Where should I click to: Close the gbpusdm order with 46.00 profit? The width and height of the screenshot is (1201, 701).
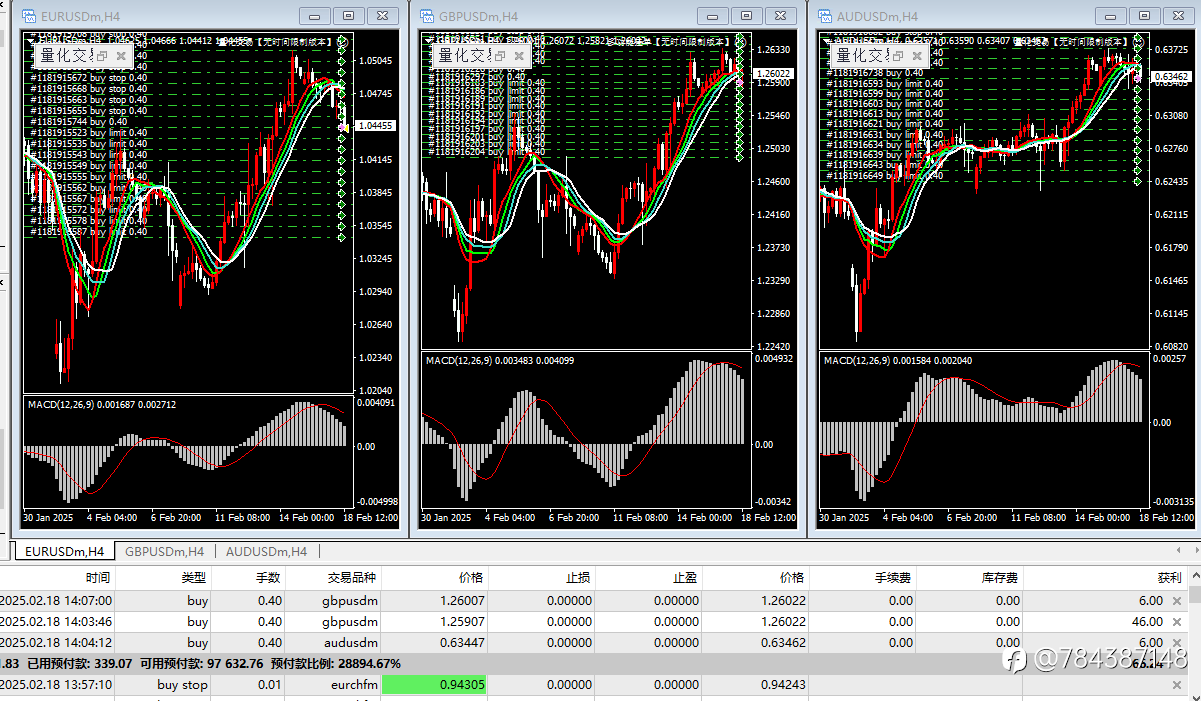click(1177, 622)
